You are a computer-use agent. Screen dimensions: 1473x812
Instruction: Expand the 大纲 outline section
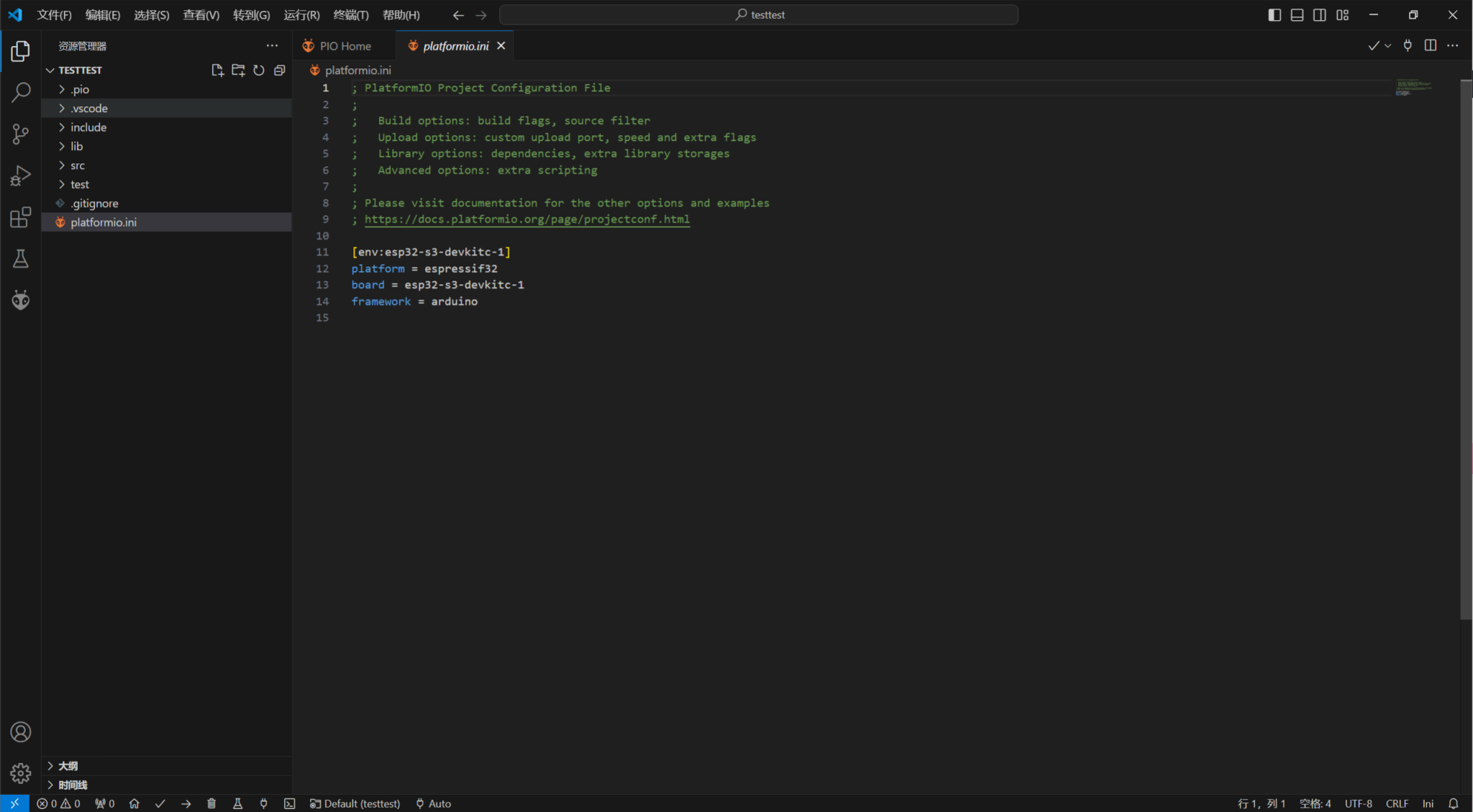(x=68, y=765)
